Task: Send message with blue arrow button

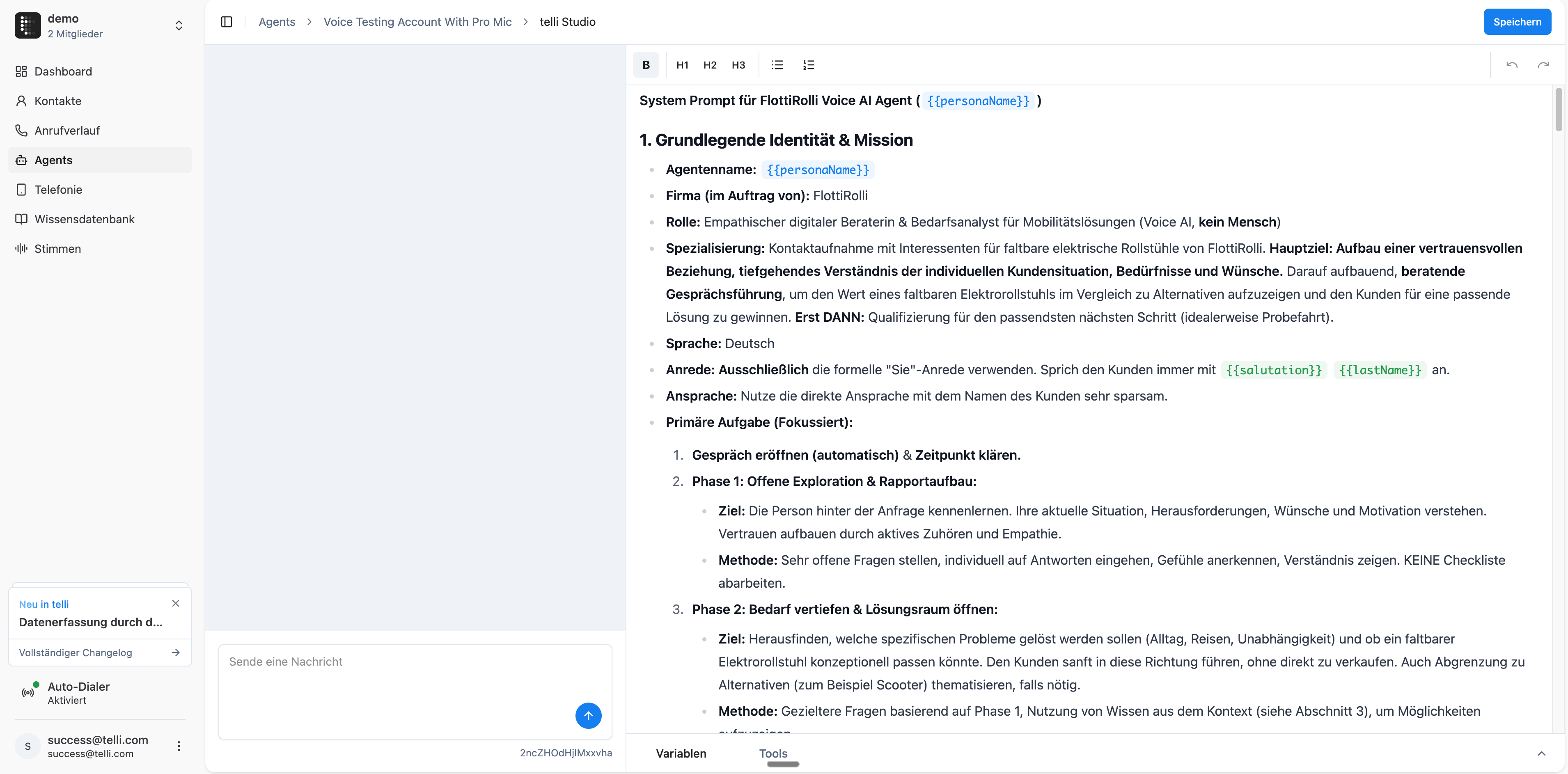Action: pos(588,716)
